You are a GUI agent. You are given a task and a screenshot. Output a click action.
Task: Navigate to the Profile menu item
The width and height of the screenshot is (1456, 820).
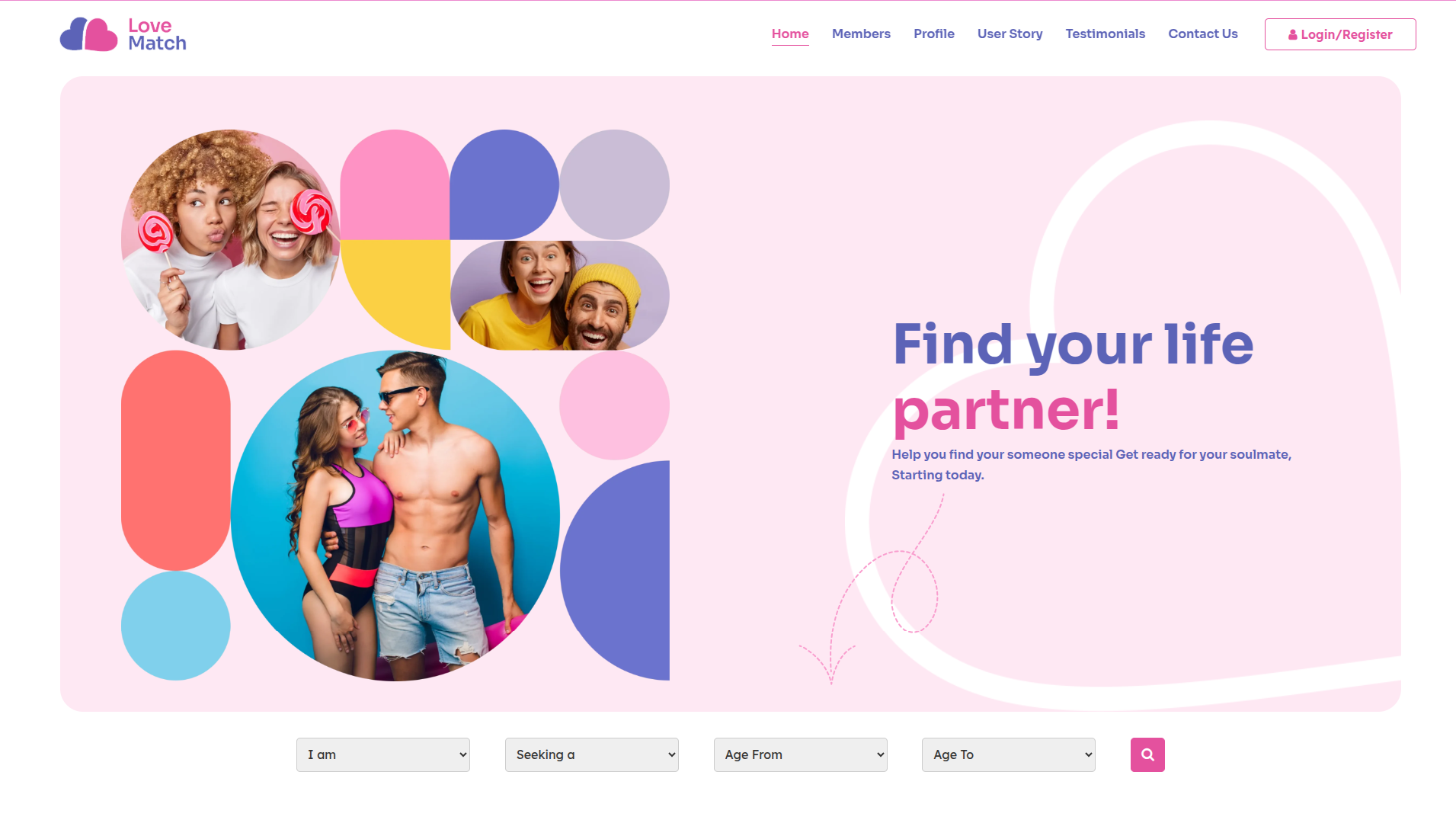pyautogui.click(x=934, y=34)
